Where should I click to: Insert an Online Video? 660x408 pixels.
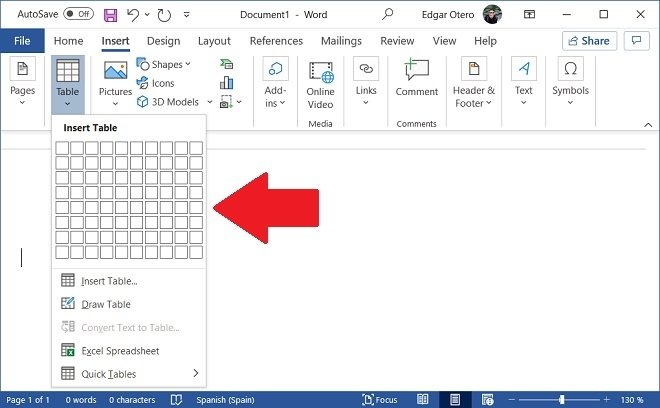coord(320,85)
